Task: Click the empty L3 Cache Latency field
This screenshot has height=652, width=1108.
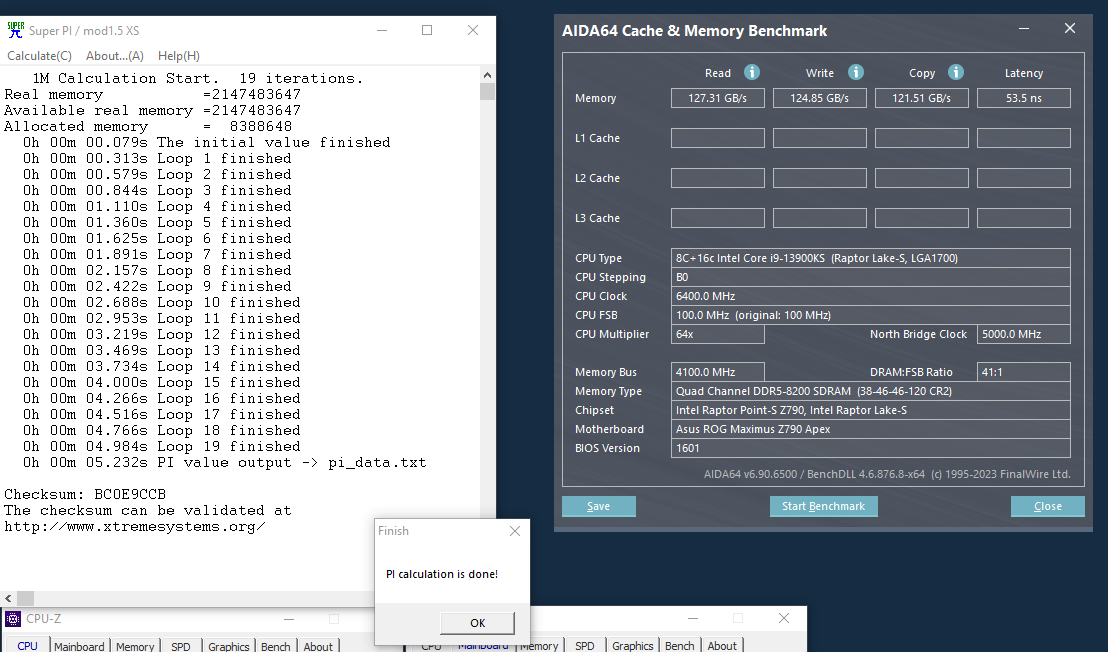Action: 1023,218
